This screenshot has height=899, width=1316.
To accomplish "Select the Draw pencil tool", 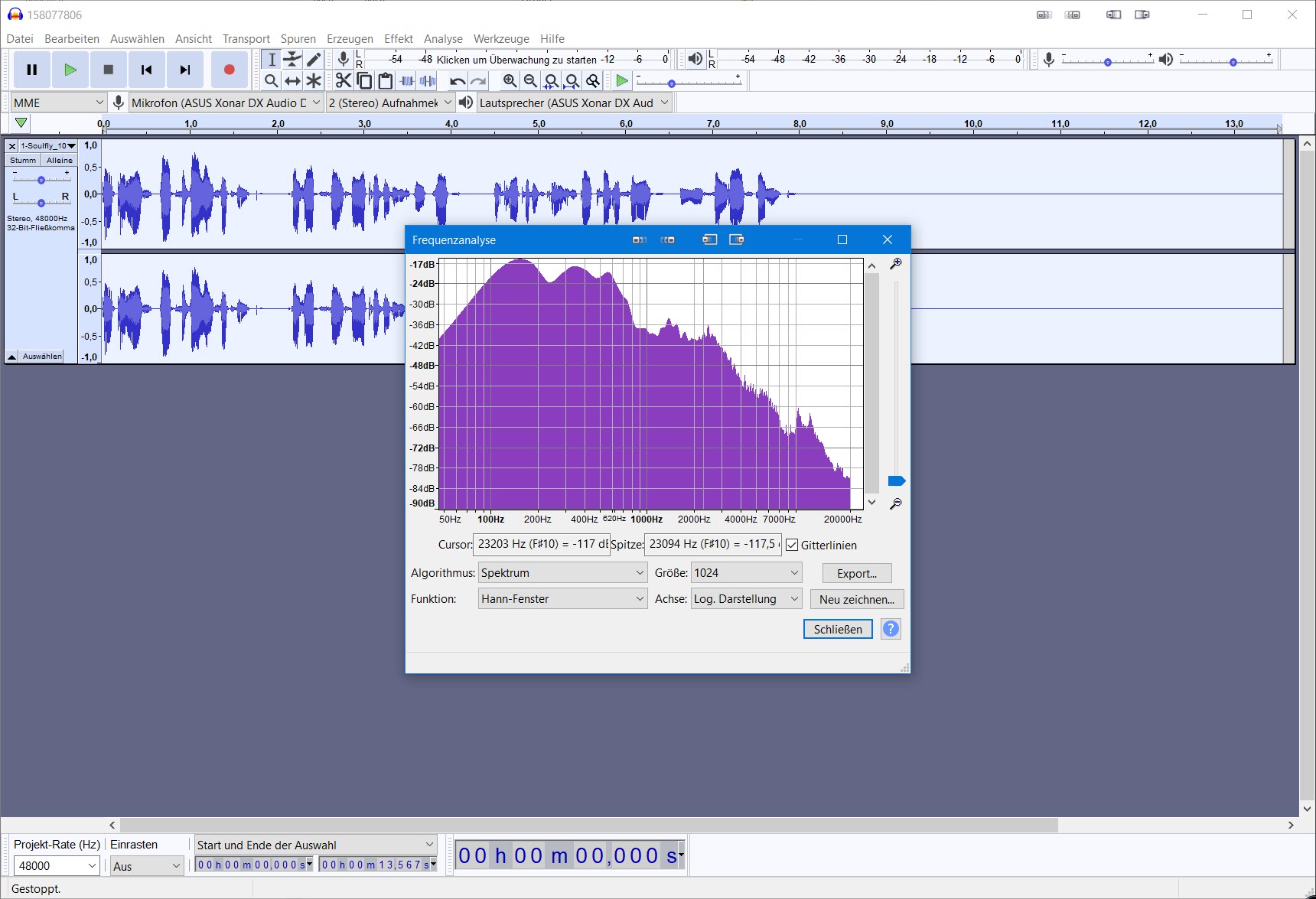I will [314, 60].
